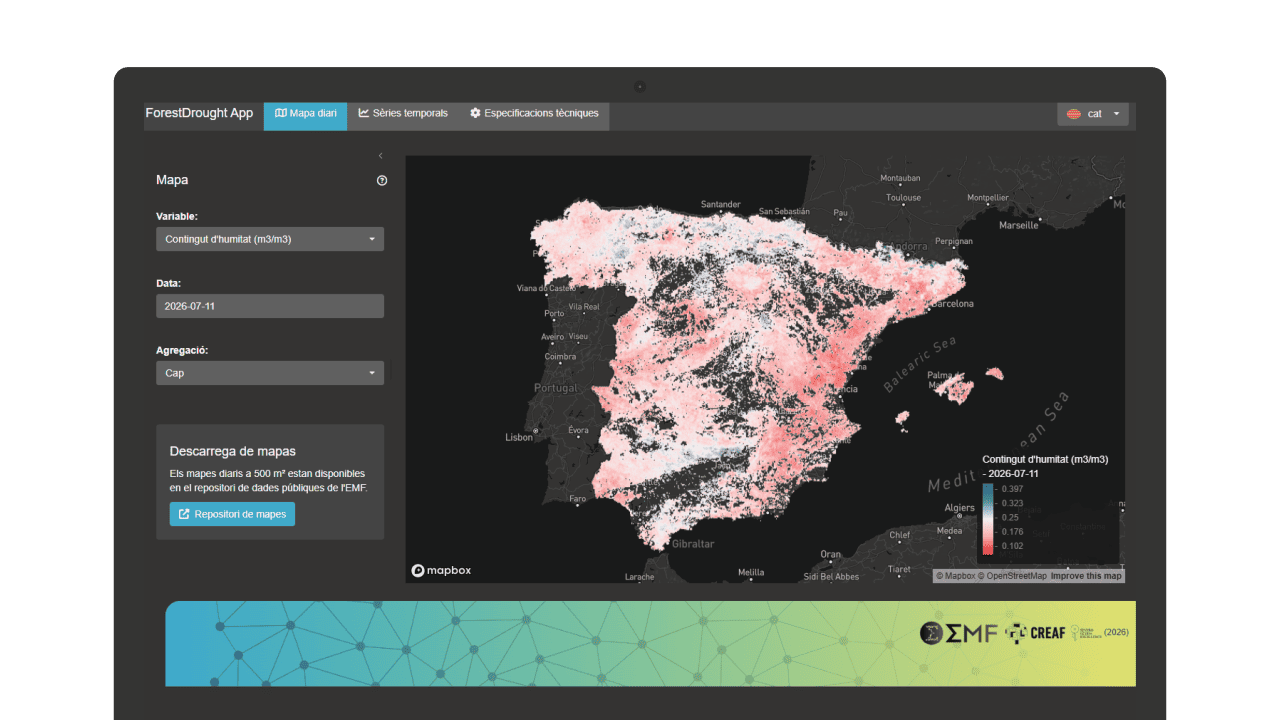Click the gear icon on Especificacions tècniques
The width and height of the screenshot is (1280, 720).
tap(475, 113)
